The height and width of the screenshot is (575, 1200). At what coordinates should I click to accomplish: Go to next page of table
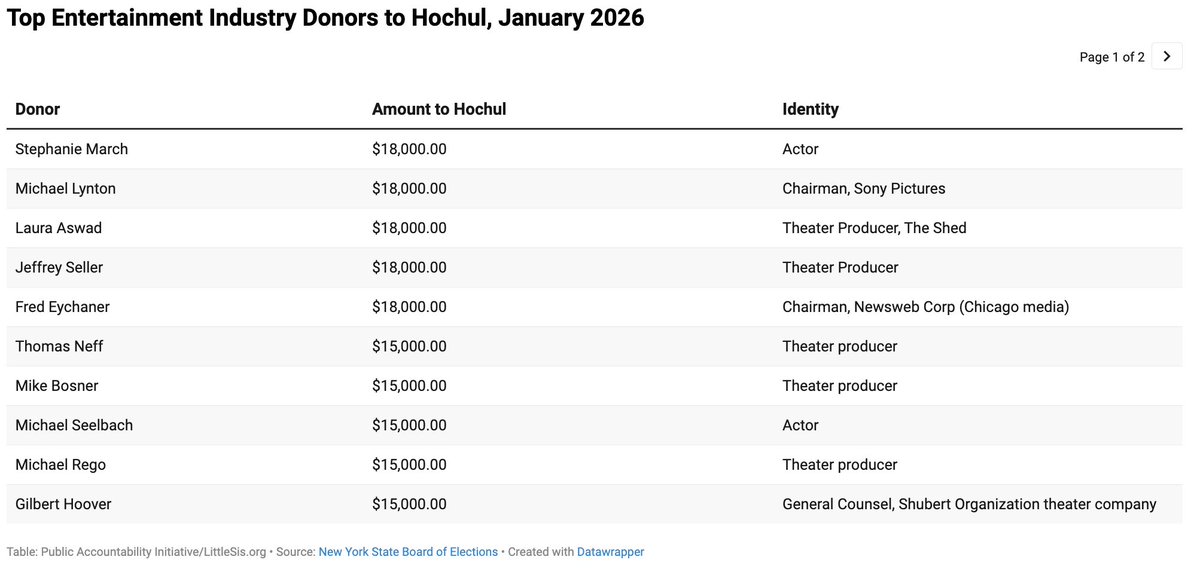click(1166, 56)
